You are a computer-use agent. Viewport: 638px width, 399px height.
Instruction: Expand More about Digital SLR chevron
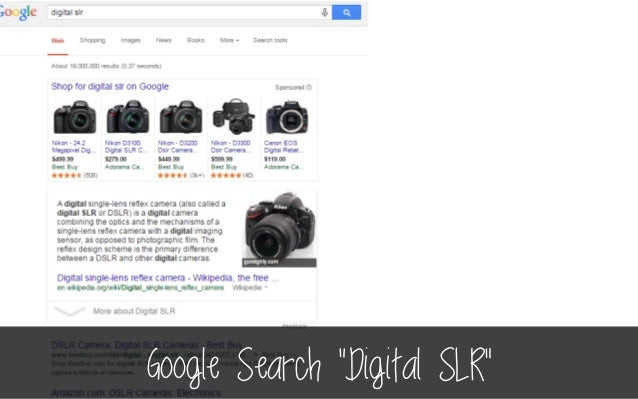[70, 312]
